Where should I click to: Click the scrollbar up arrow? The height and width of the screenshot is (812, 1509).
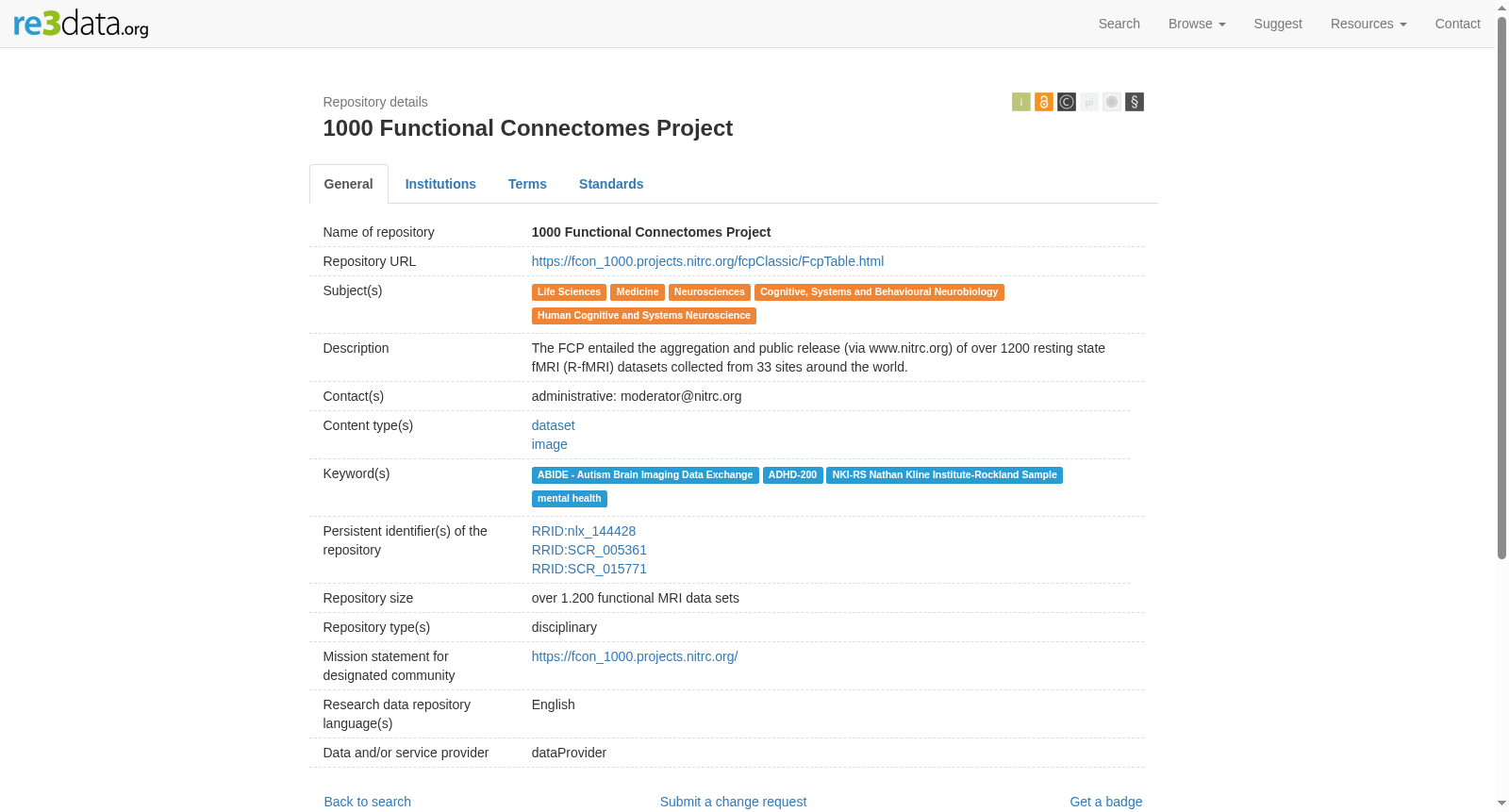click(x=1501, y=8)
